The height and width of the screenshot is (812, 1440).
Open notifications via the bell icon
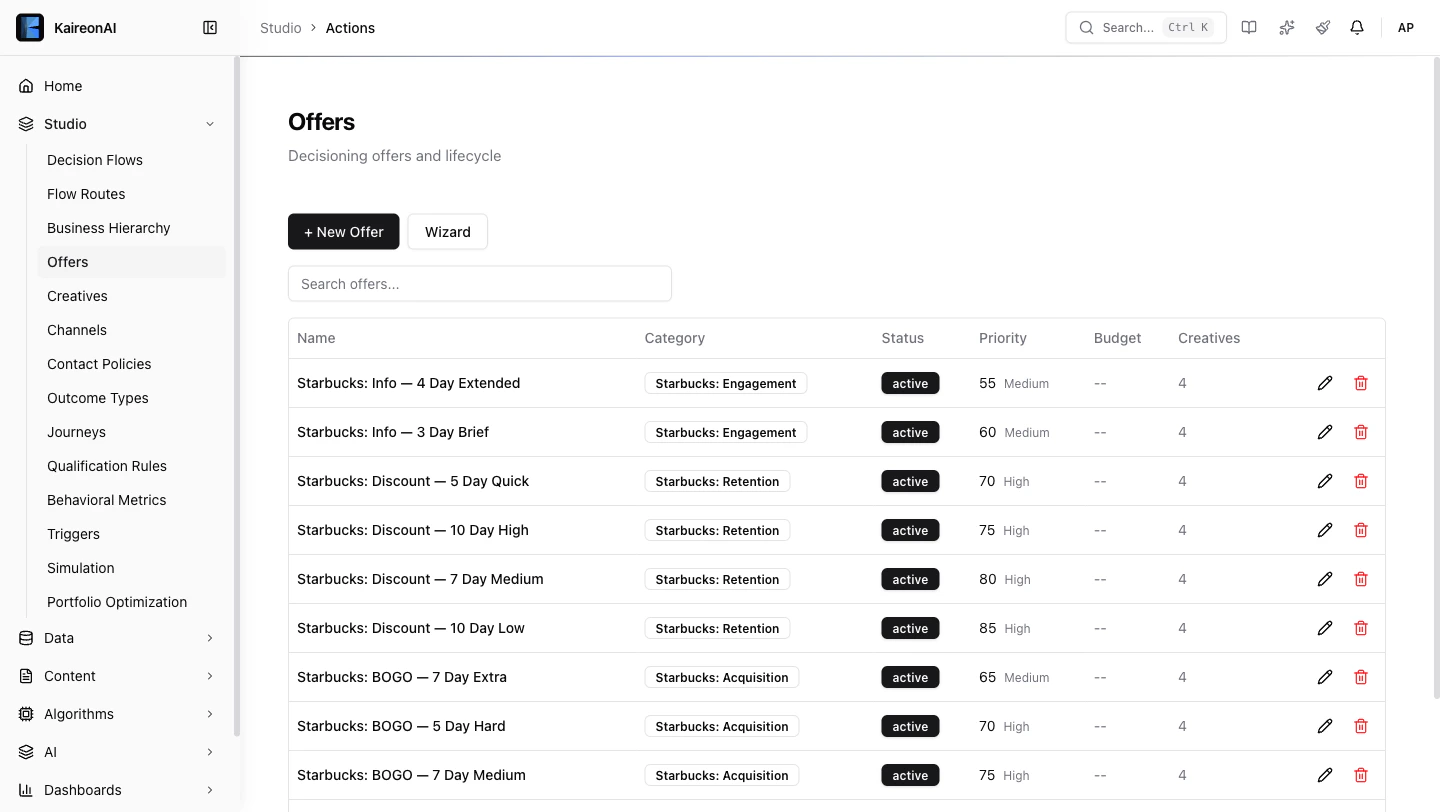click(1357, 27)
